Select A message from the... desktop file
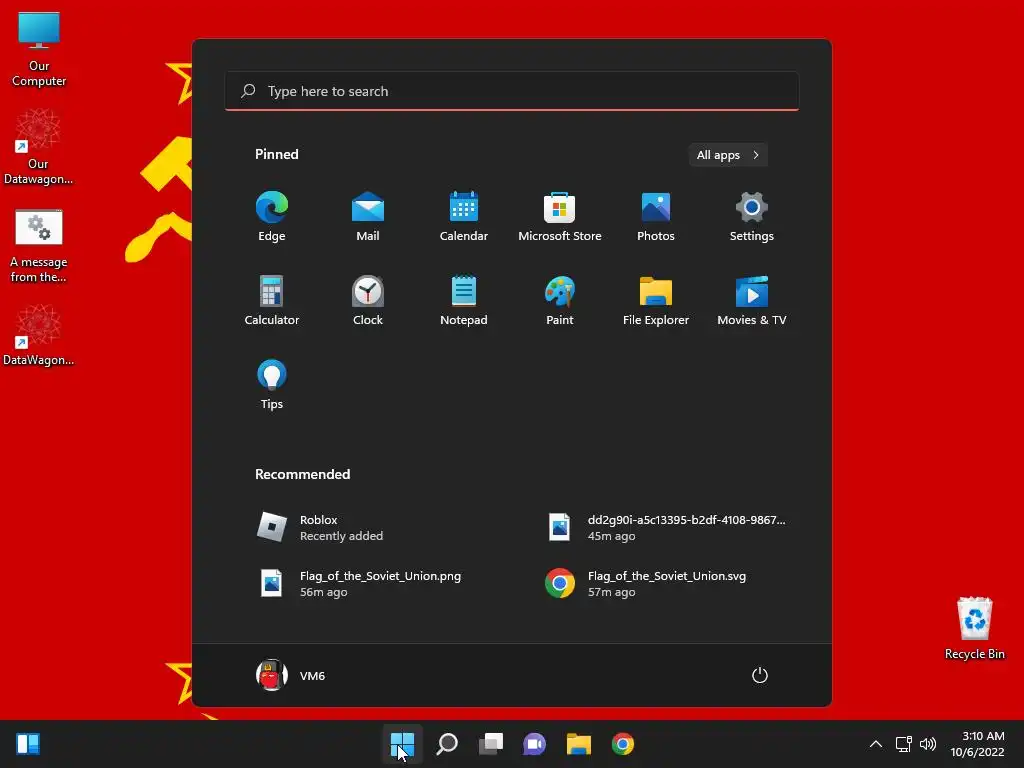Image resolution: width=1024 pixels, height=768 pixels. [x=39, y=246]
